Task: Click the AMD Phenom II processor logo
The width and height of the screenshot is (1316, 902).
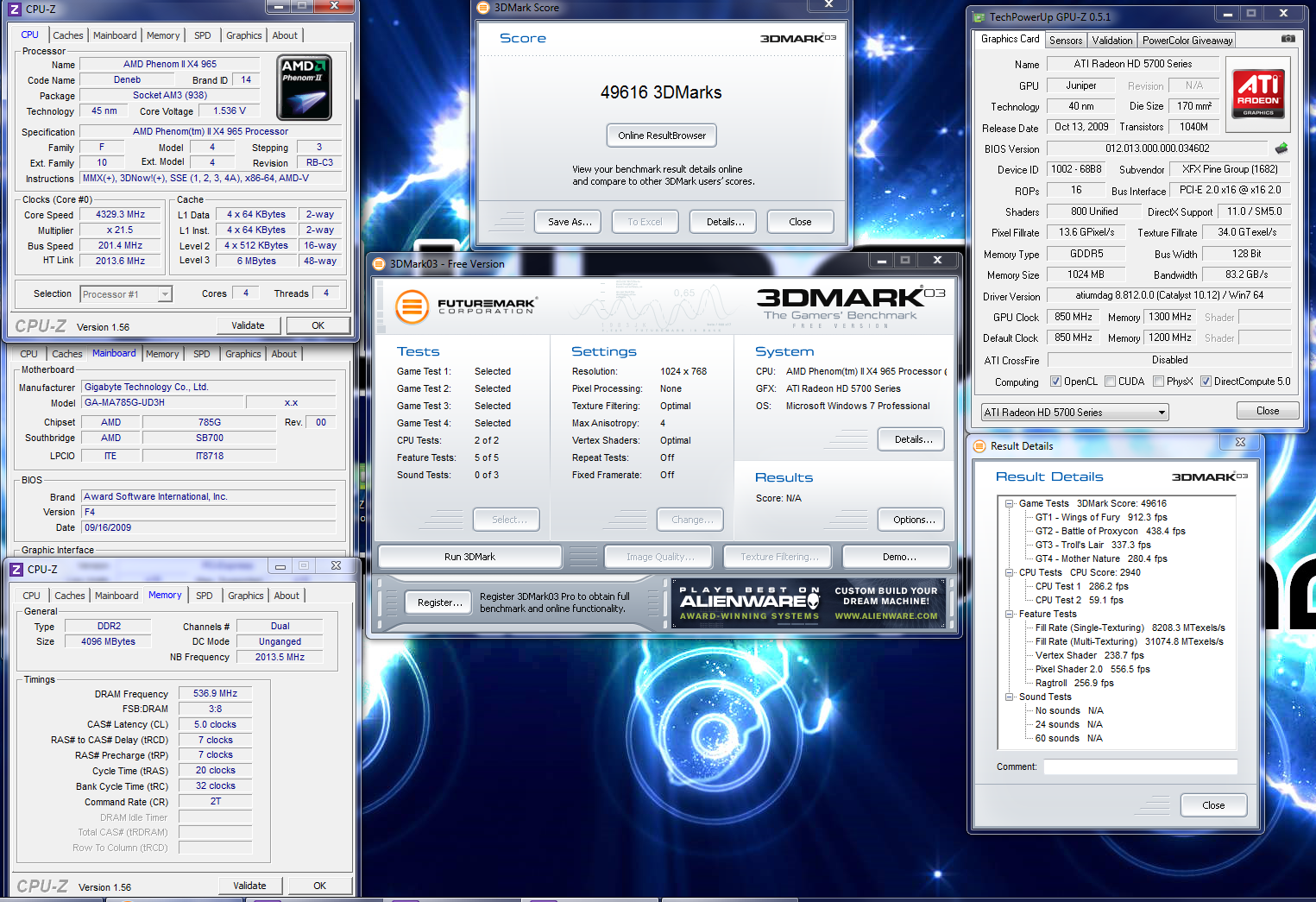Action: (x=305, y=88)
